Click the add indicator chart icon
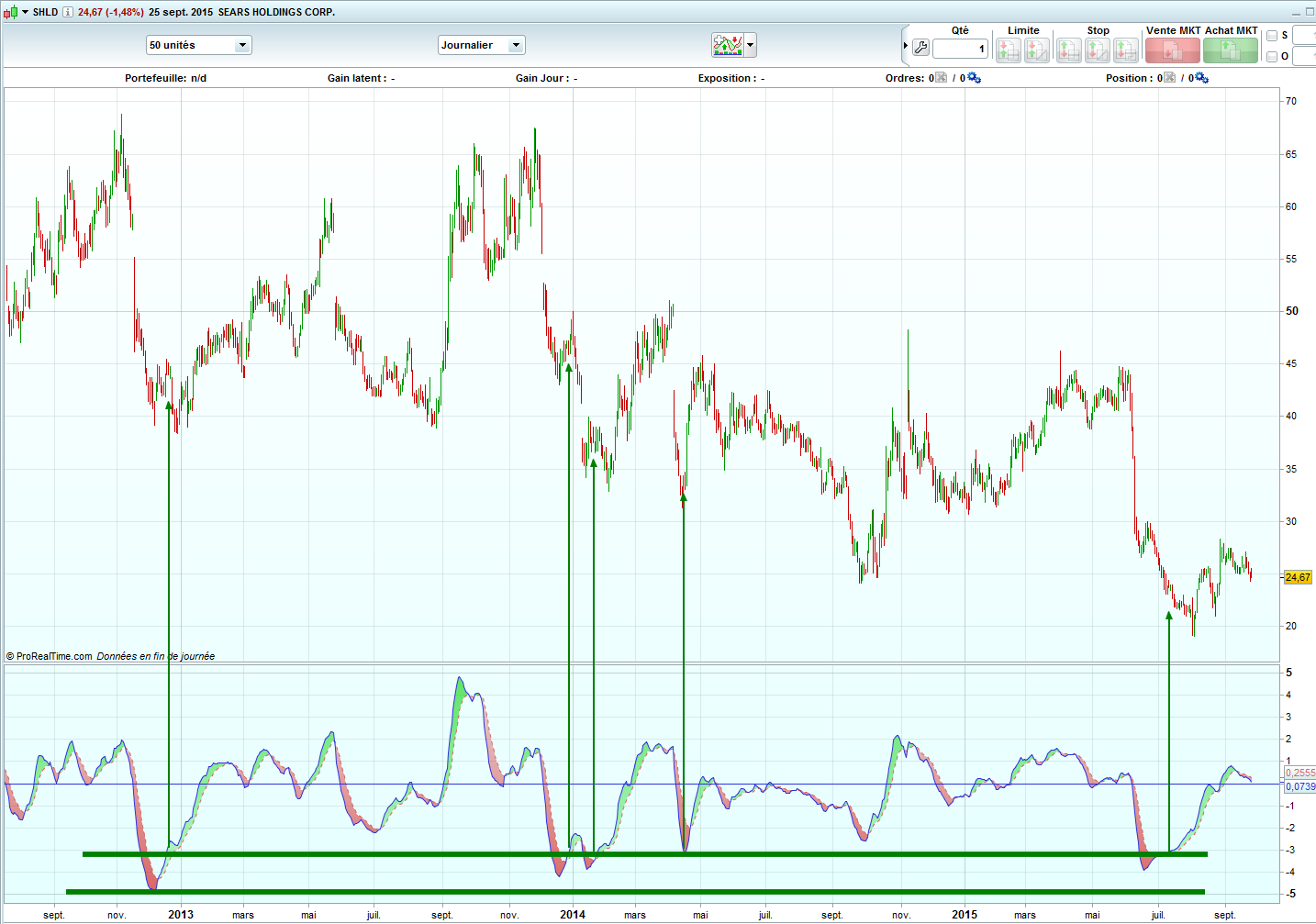 (x=727, y=45)
